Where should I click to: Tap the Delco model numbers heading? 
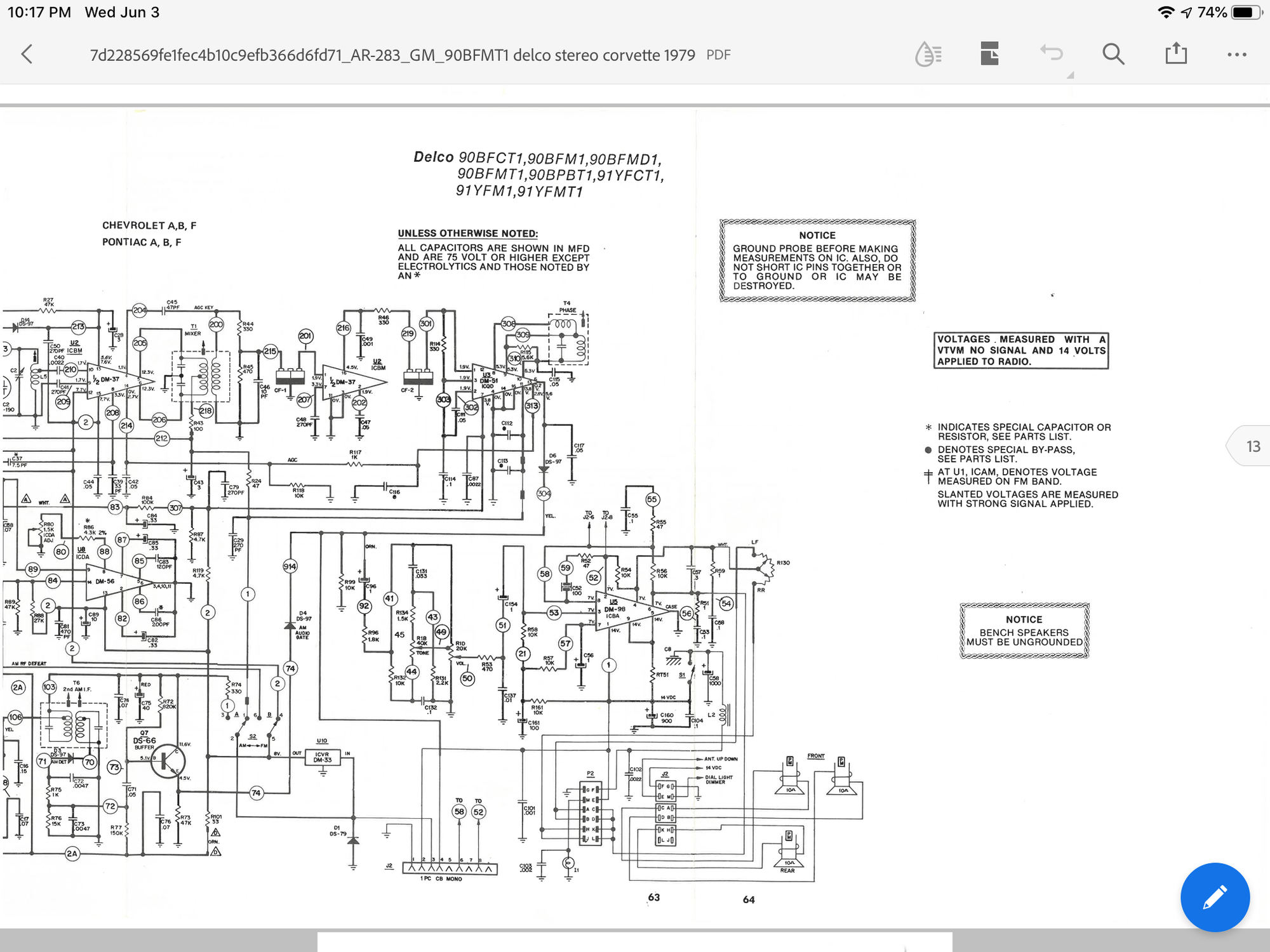pyautogui.click(x=538, y=174)
